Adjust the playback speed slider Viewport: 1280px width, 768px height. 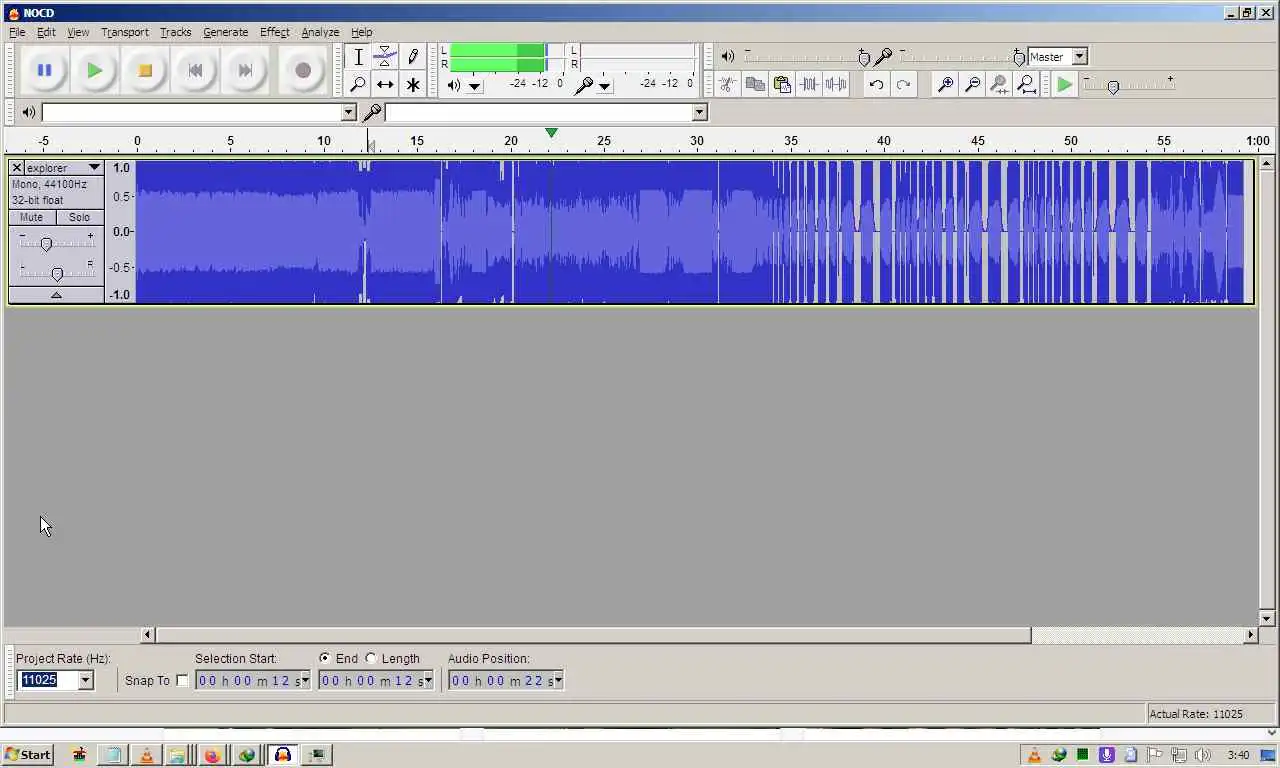coord(1113,87)
